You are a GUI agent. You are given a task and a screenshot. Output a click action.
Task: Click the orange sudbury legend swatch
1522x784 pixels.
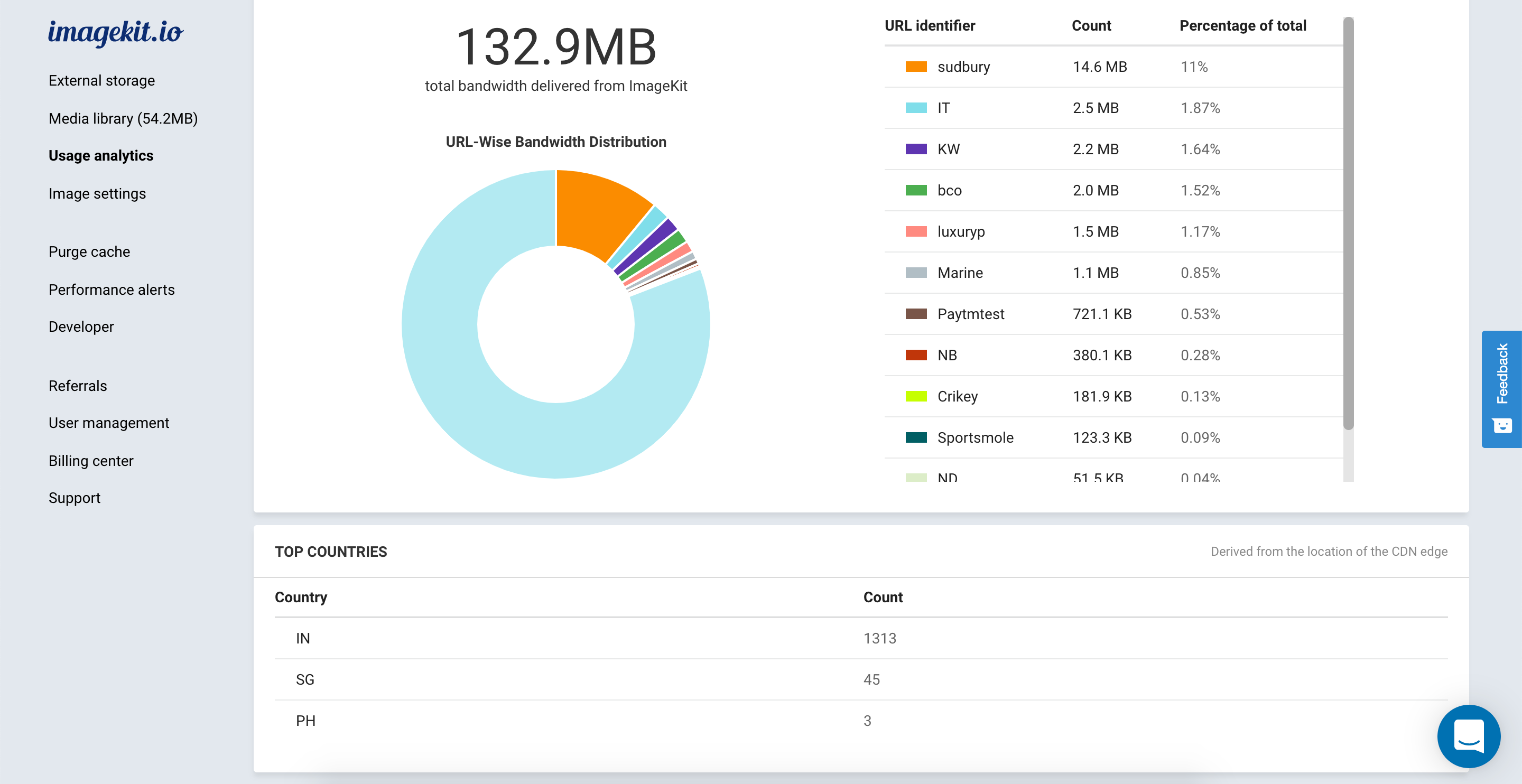916,67
